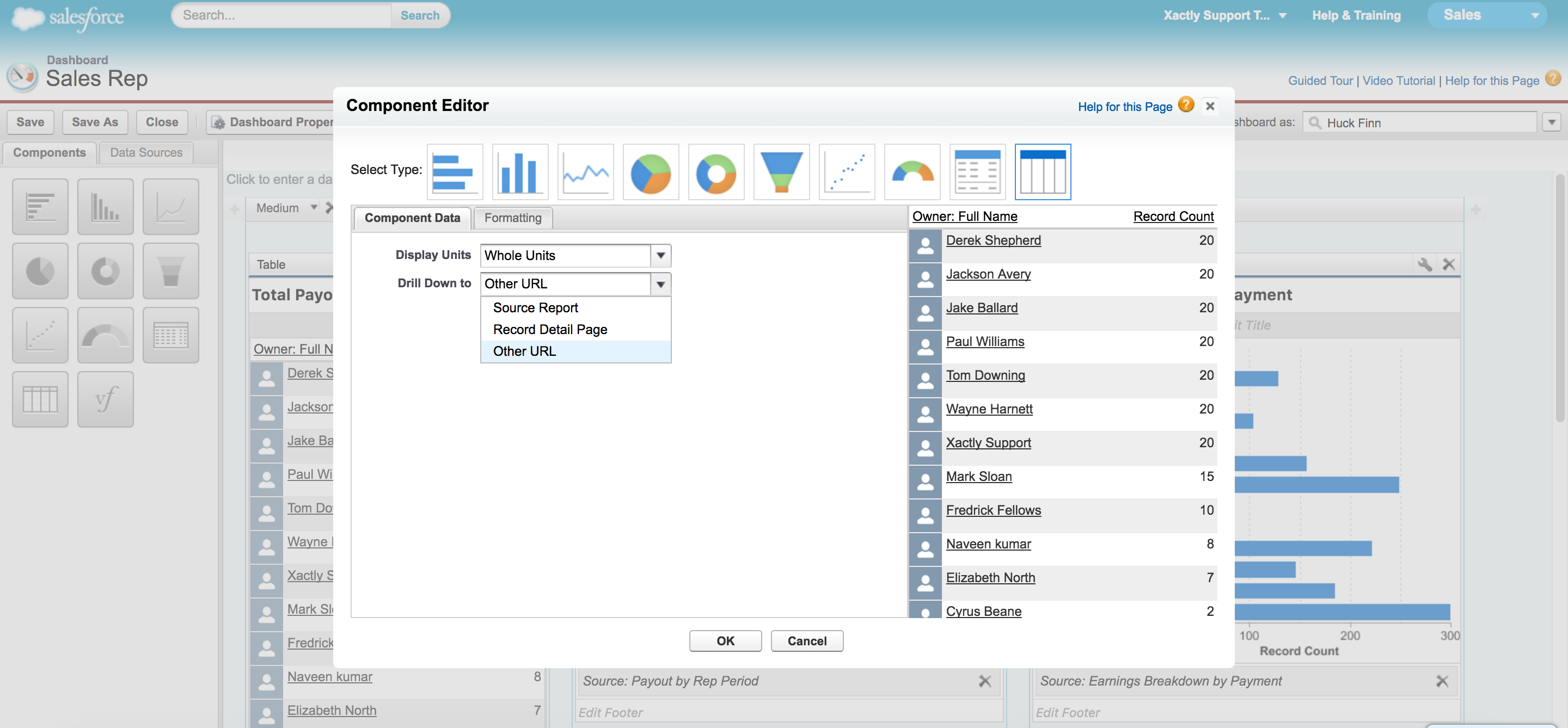This screenshot has width=1568, height=728.
Task: Pick funnel chart from Components palette
Action: [x=170, y=272]
